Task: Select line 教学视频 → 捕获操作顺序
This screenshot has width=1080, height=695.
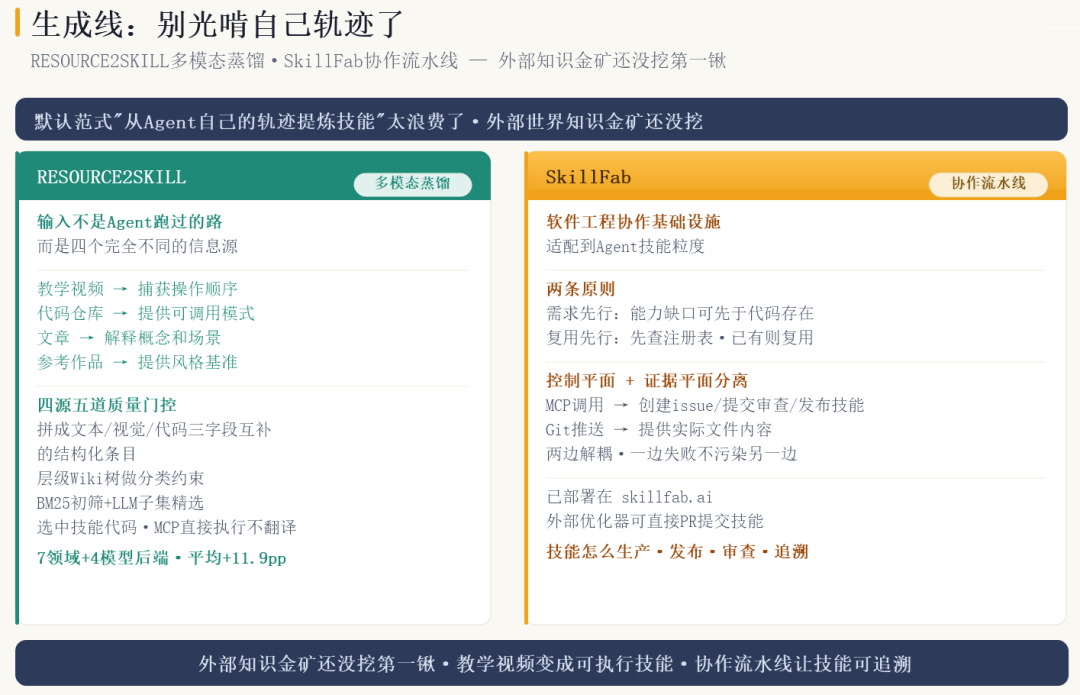Action: (x=137, y=289)
